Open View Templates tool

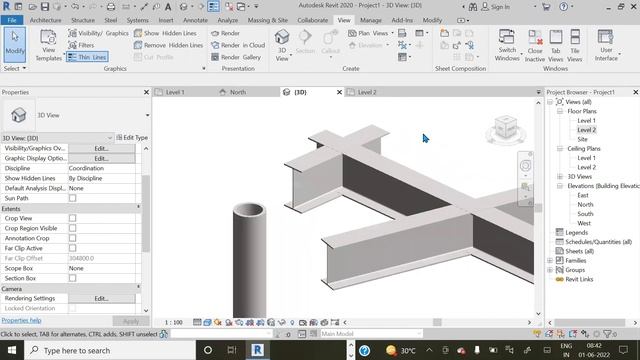coord(49,46)
